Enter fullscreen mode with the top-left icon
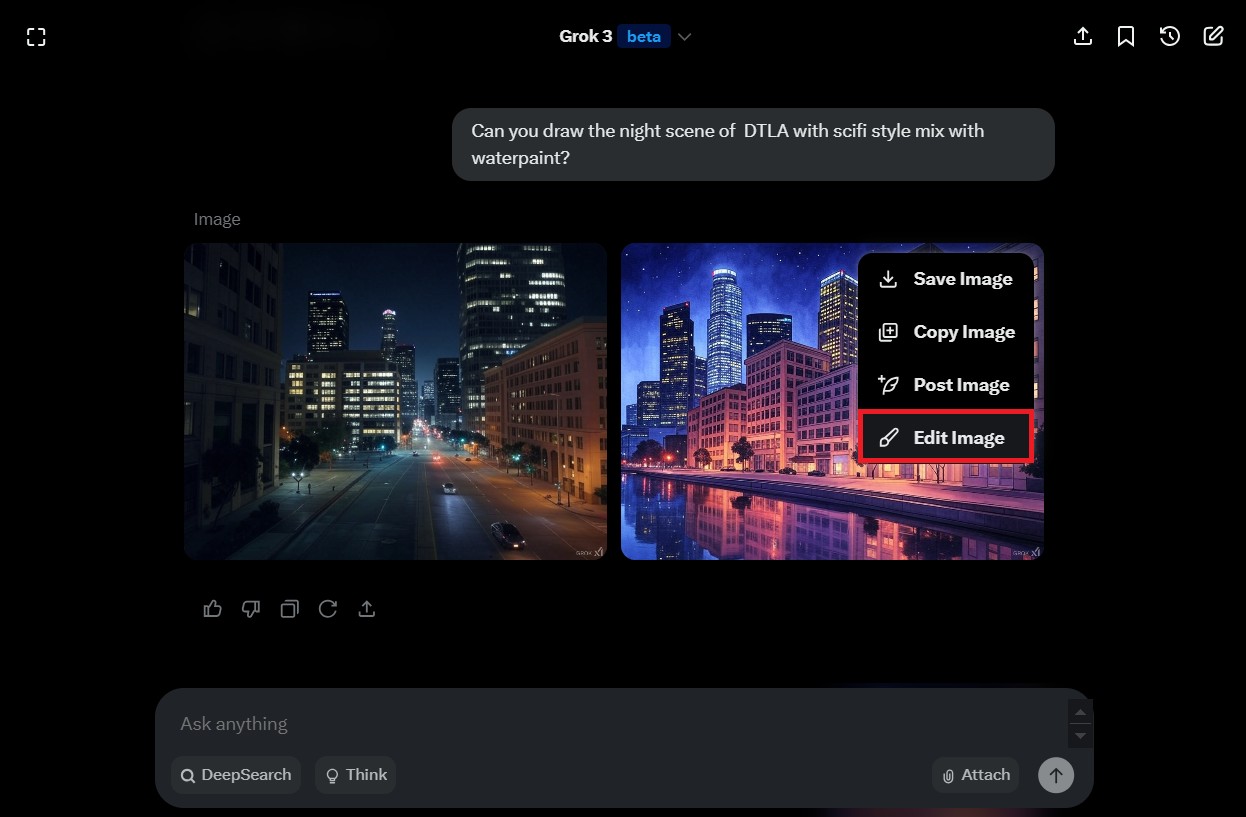Image resolution: width=1246 pixels, height=817 pixels. (36, 36)
